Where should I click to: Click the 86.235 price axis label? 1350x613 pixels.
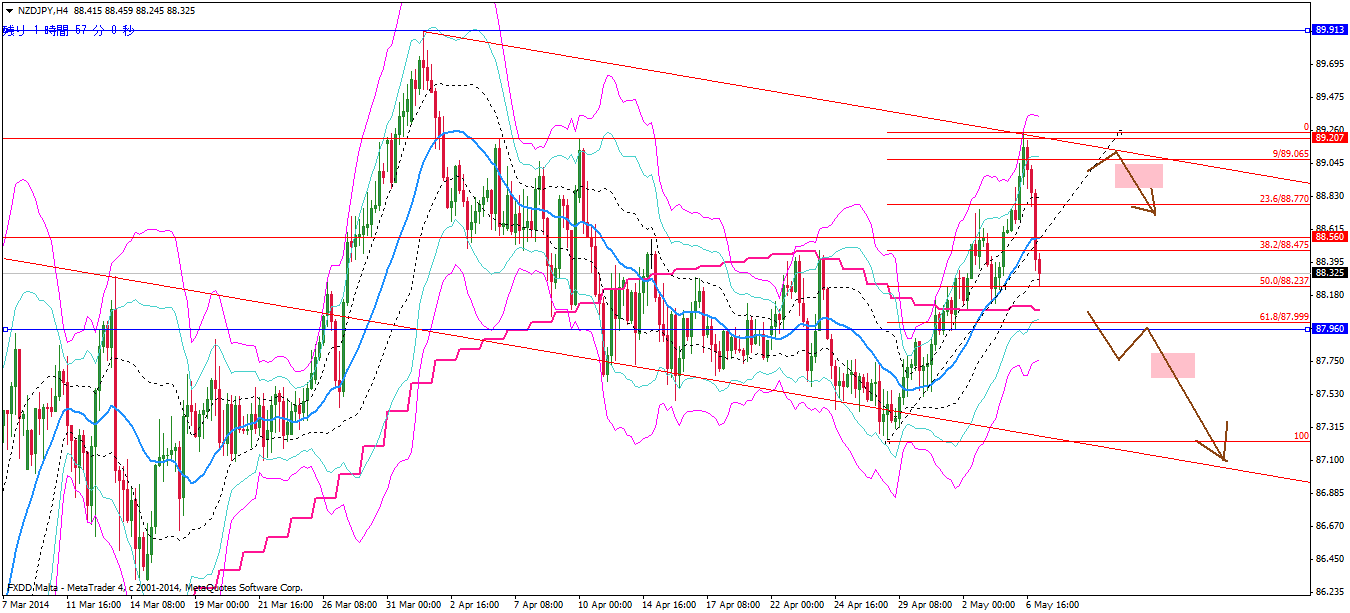(x=1329, y=591)
